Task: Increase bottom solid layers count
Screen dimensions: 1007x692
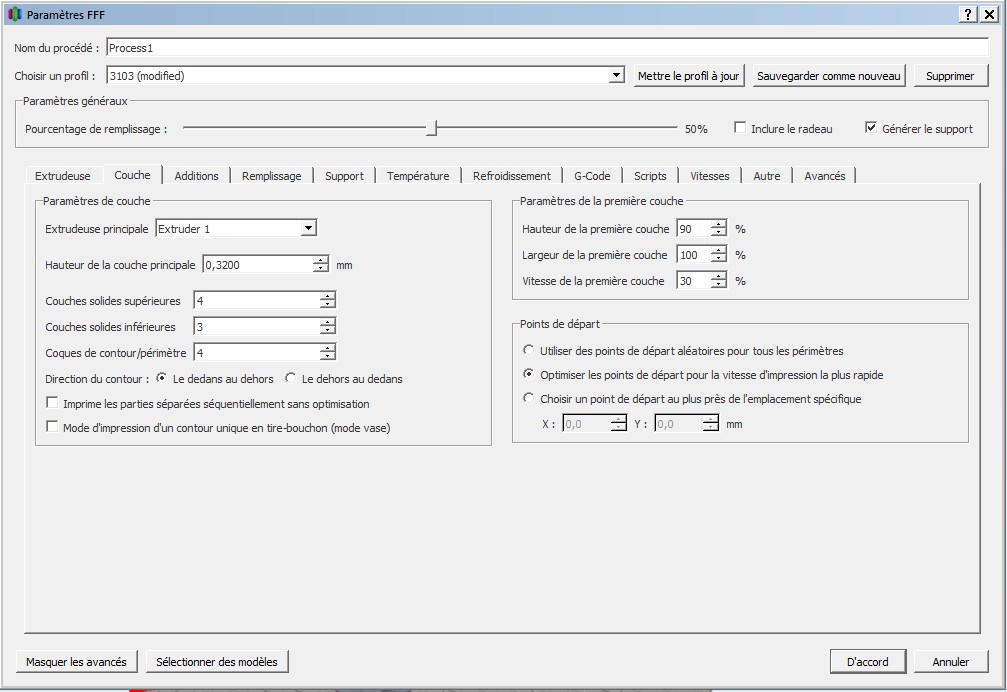Action: coord(327,322)
